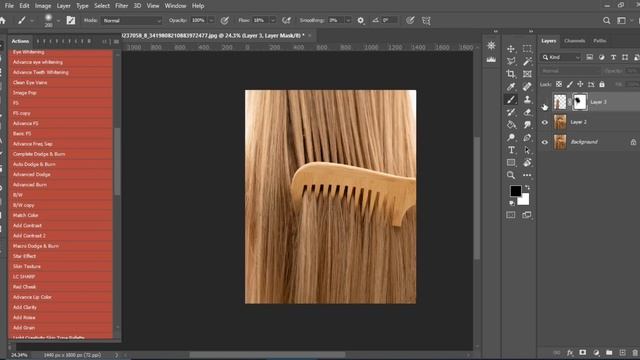The width and height of the screenshot is (640, 360).
Task: Select the Layer 3 mask thumbnail
Action: tap(580, 102)
